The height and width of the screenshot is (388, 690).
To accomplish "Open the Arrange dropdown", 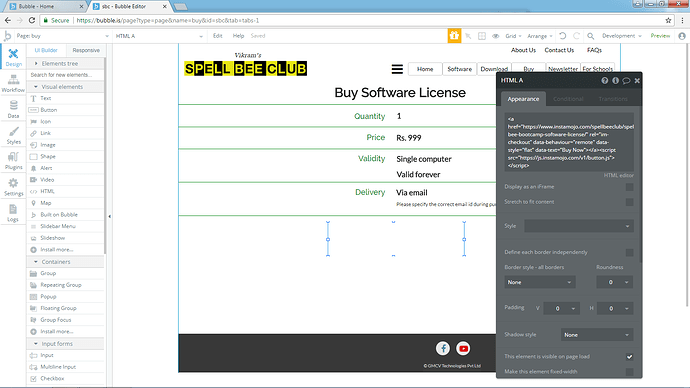I will point(540,36).
